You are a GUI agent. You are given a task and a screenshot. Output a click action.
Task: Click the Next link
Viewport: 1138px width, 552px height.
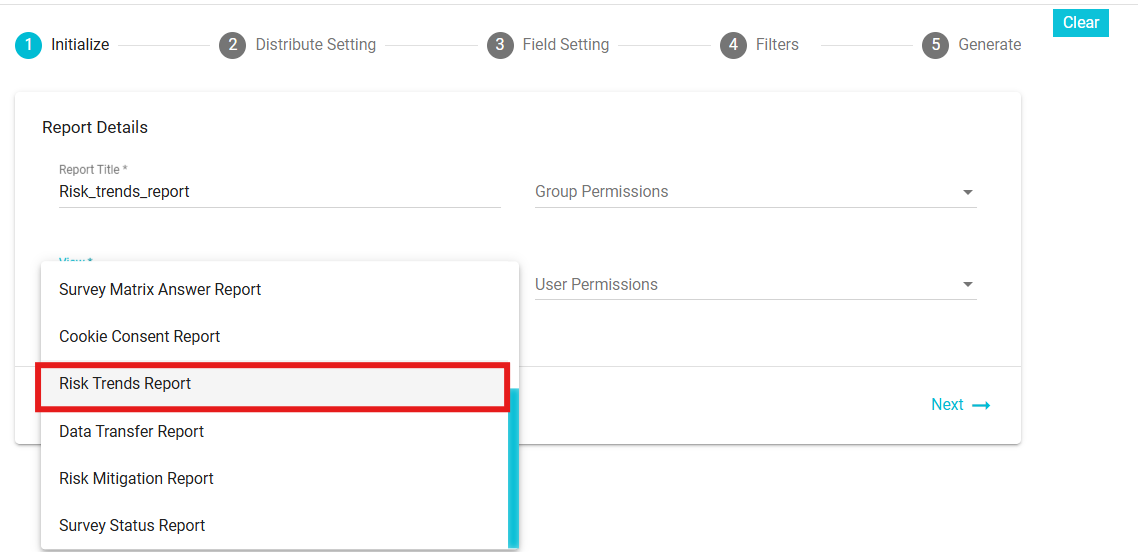pos(960,405)
